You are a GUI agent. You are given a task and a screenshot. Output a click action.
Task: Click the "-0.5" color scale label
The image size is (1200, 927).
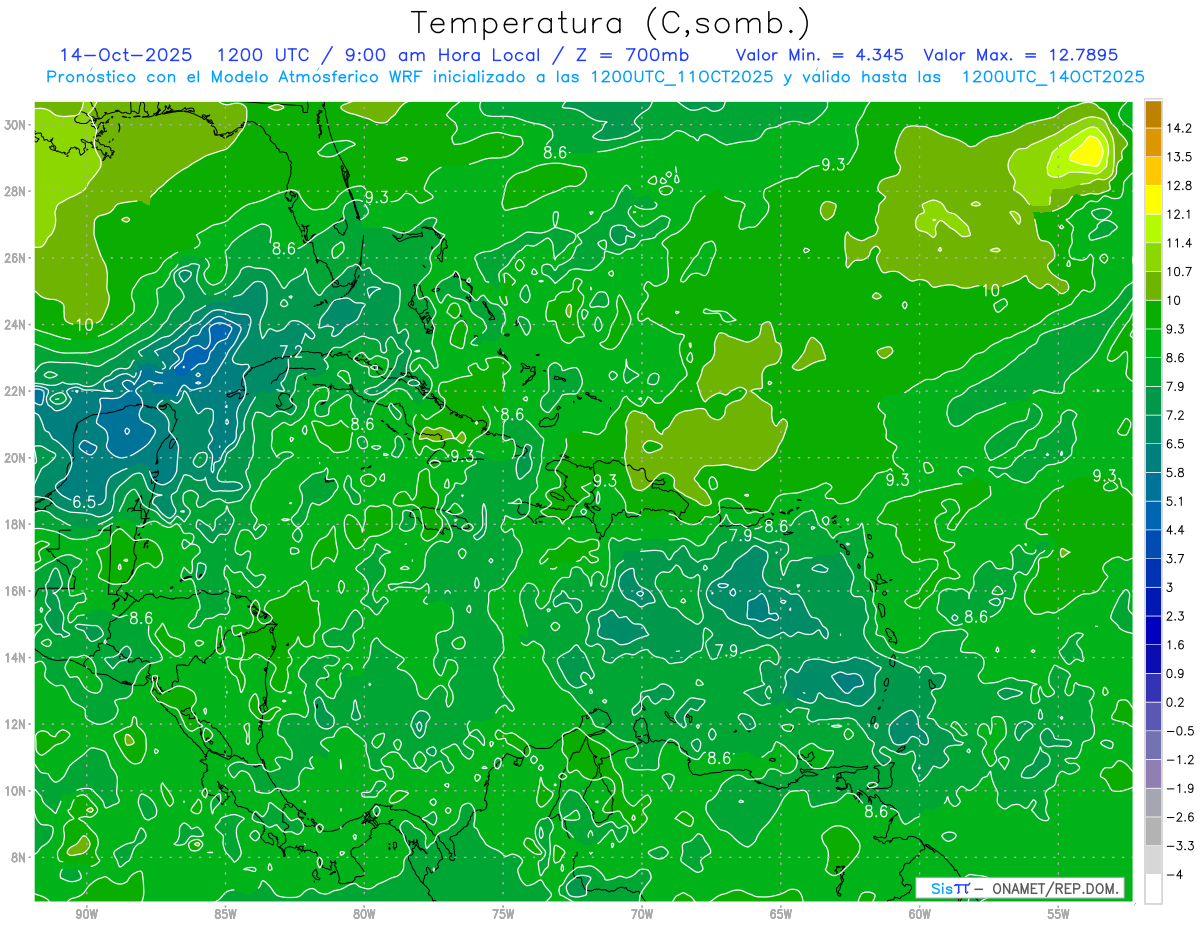1180,731
